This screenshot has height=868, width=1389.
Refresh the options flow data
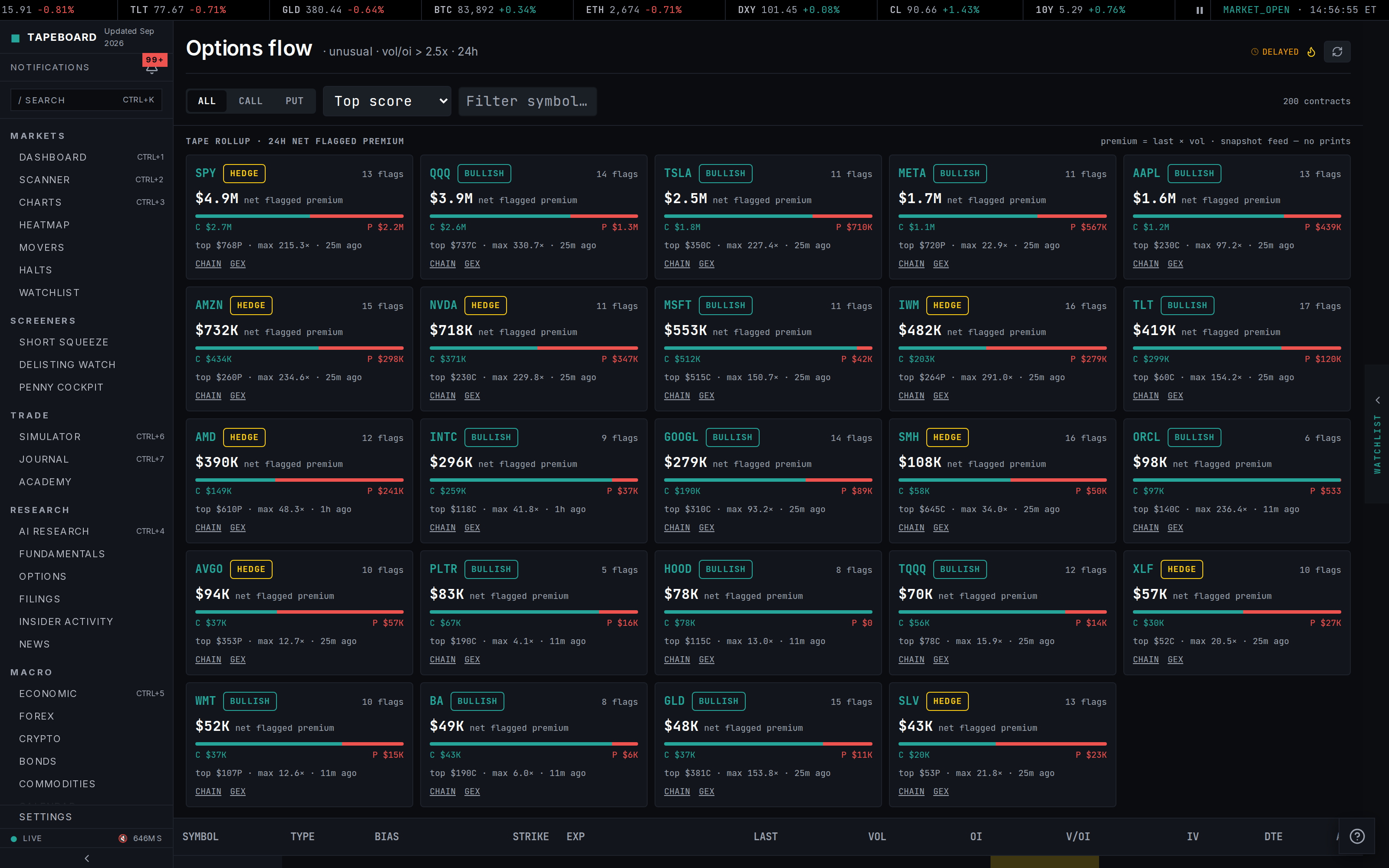(1337, 52)
